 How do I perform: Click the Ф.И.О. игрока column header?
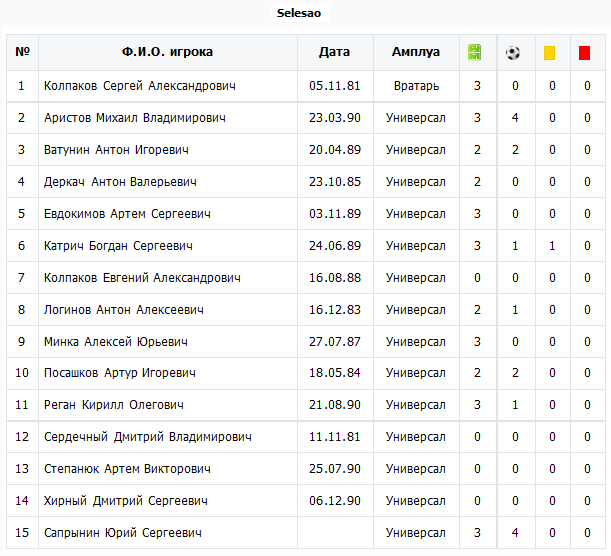point(168,52)
